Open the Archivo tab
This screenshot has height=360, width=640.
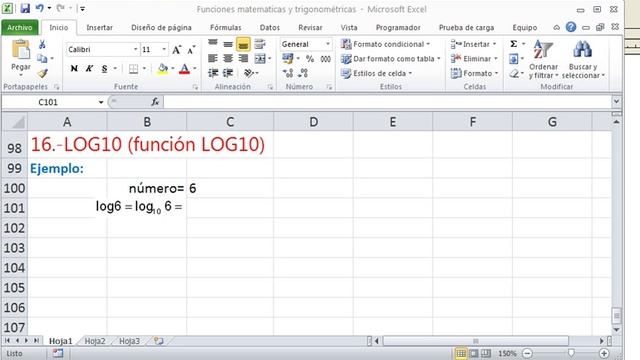20,27
